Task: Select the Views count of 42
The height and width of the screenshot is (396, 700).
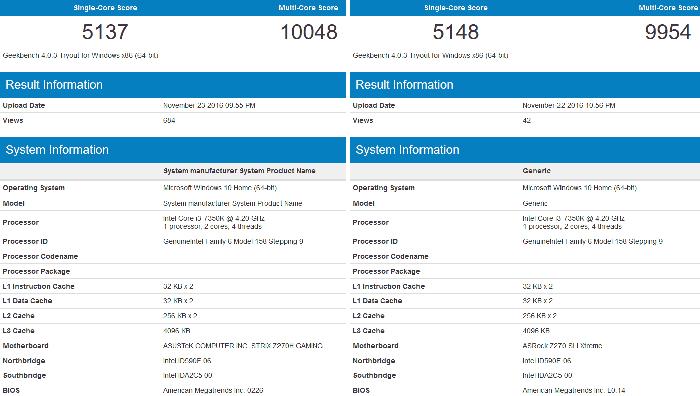Action: pyautogui.click(x=526, y=121)
